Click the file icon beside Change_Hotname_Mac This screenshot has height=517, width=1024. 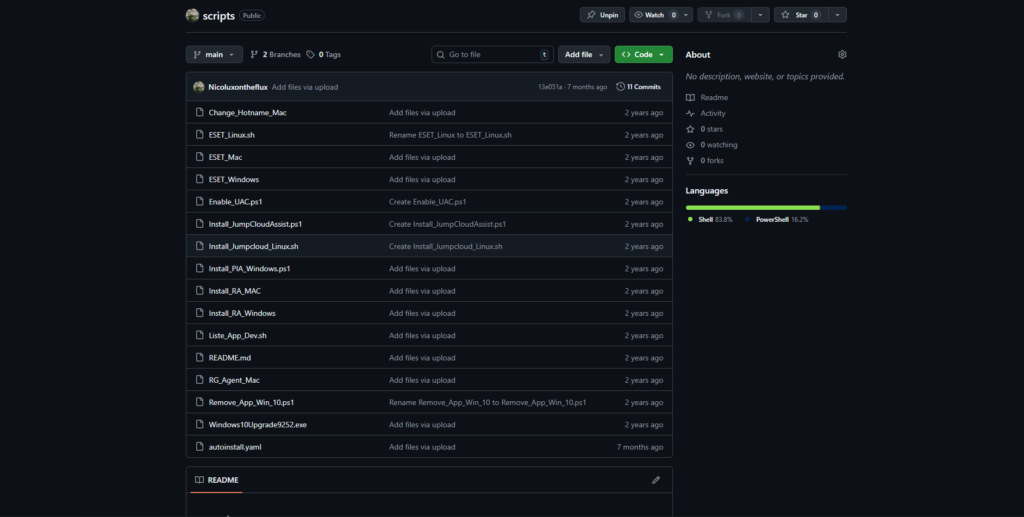click(x=200, y=112)
